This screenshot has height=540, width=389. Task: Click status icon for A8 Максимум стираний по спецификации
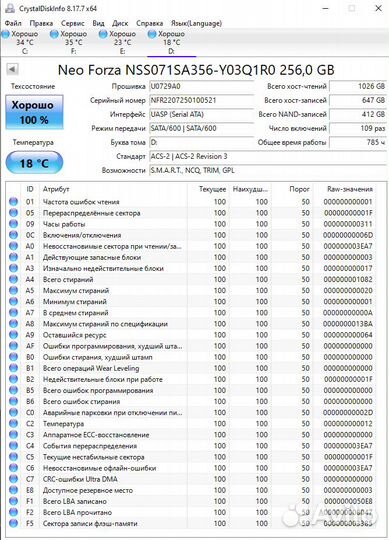(x=13, y=324)
